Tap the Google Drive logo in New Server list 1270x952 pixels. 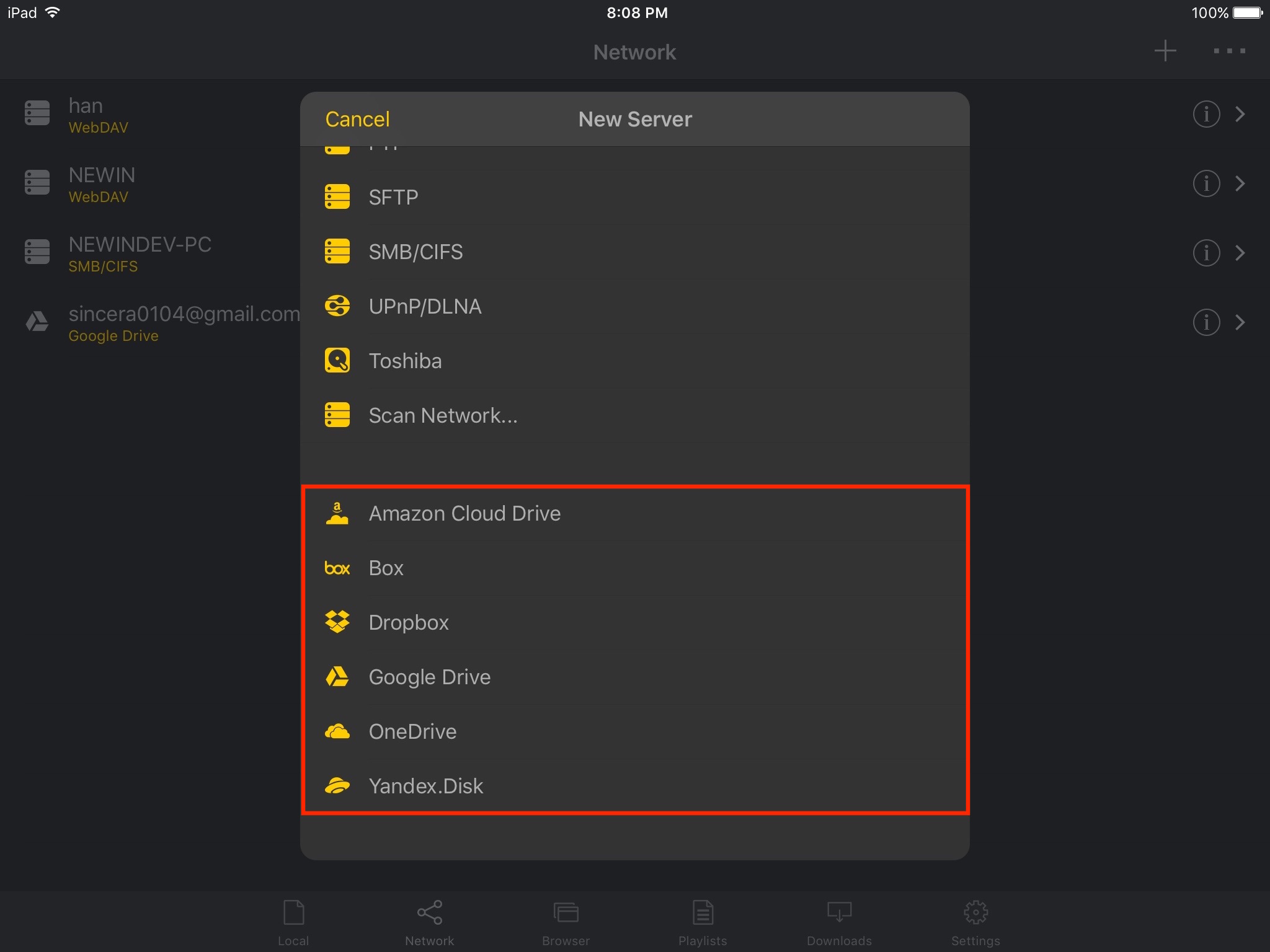click(337, 677)
